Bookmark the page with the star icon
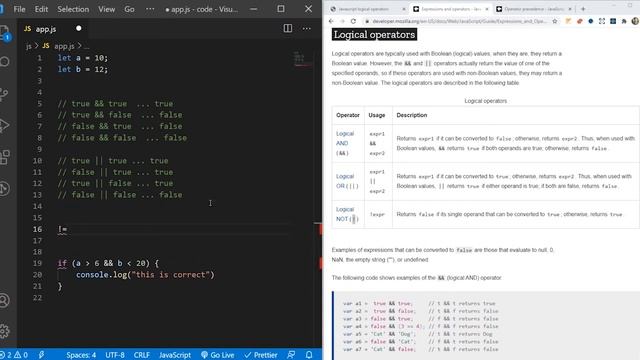 click(555, 21)
